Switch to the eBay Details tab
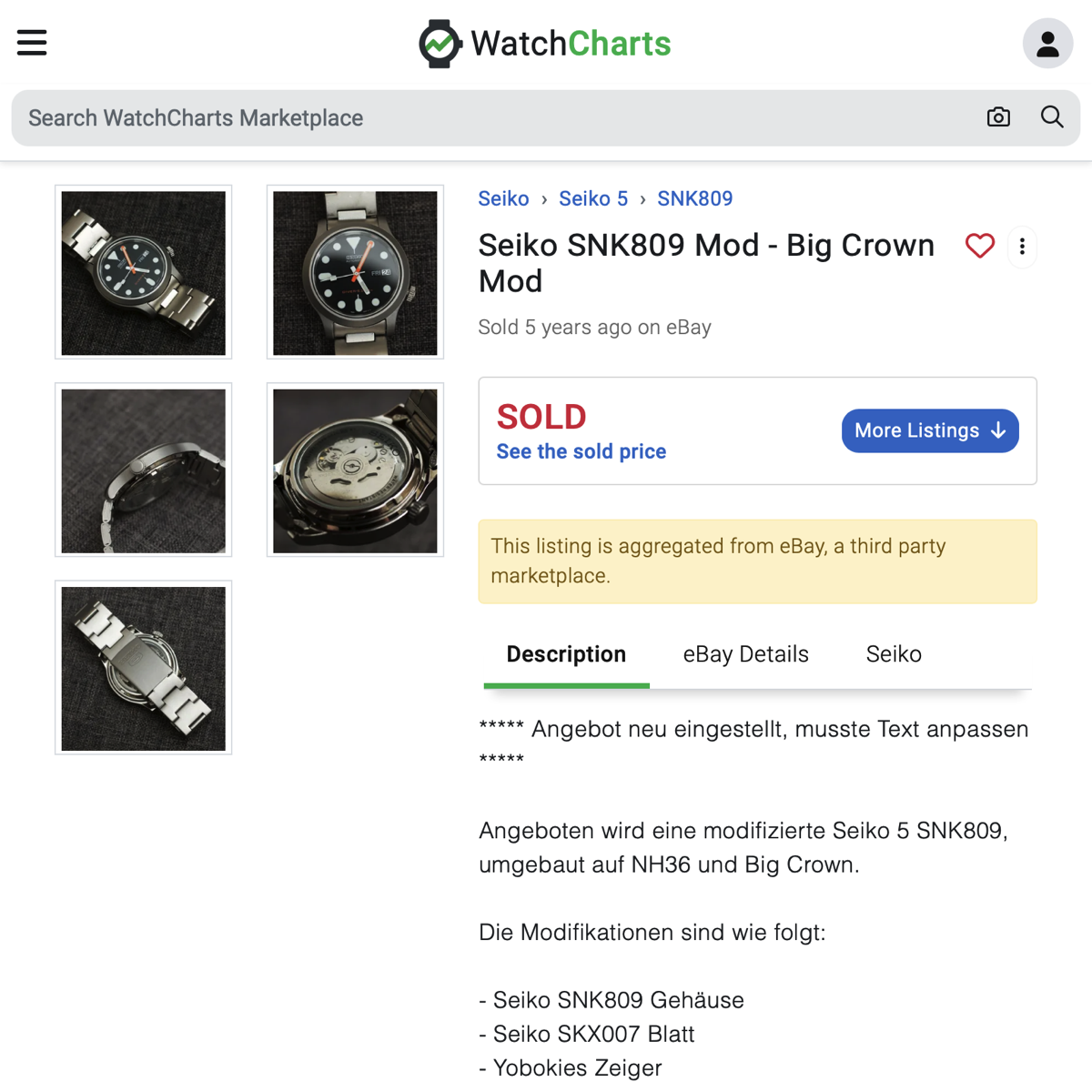Viewport: 1092px width, 1092px height. pos(745,654)
